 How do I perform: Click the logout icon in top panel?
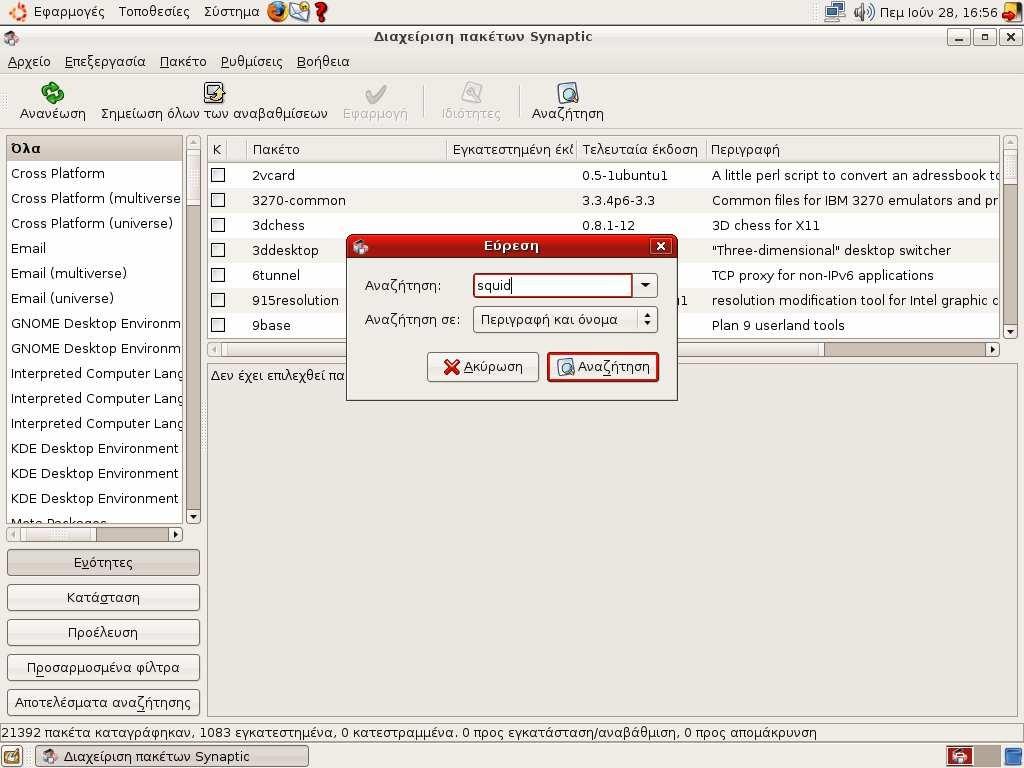(x=1011, y=12)
